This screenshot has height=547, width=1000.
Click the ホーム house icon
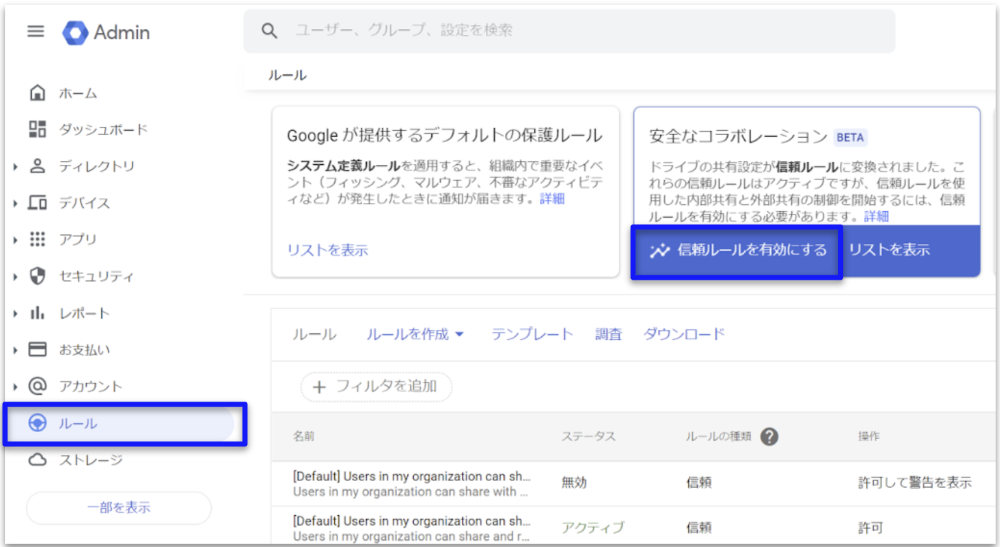tap(38, 93)
